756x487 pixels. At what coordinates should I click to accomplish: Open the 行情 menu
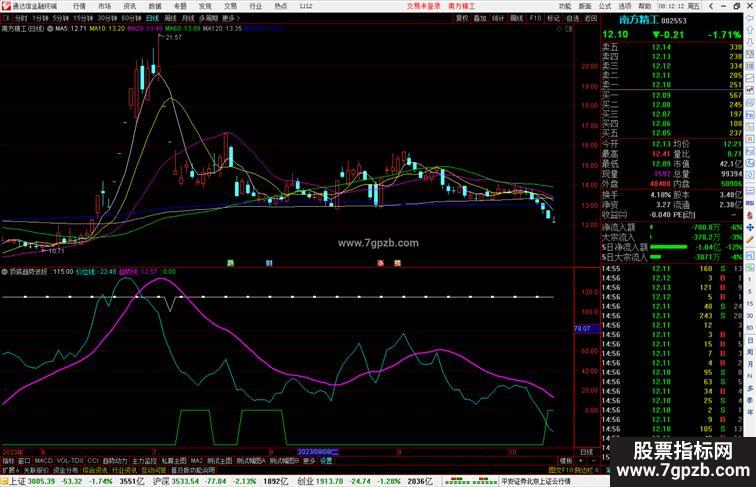(80, 6)
